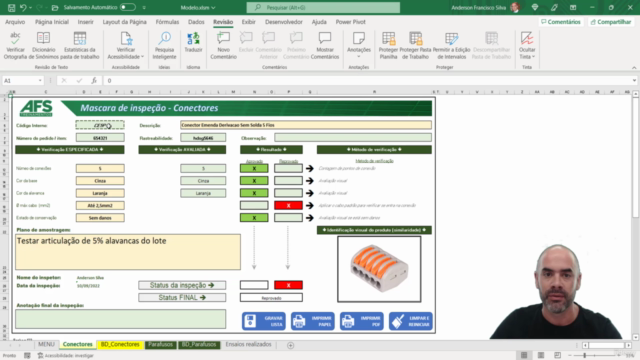Switch to Desenvolvedor tab
The image size is (640, 360).
tap(284, 22)
